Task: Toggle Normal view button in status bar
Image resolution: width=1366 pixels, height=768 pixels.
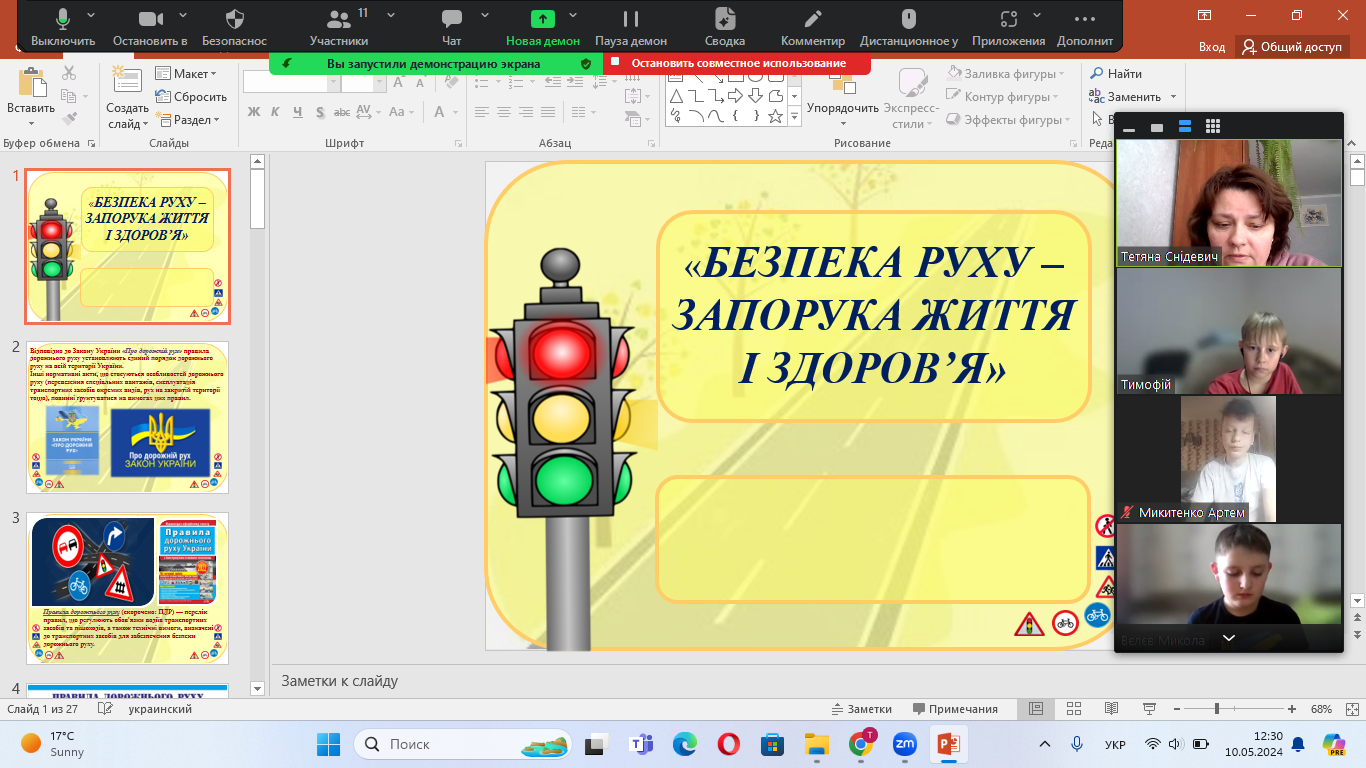Action: tap(1036, 709)
